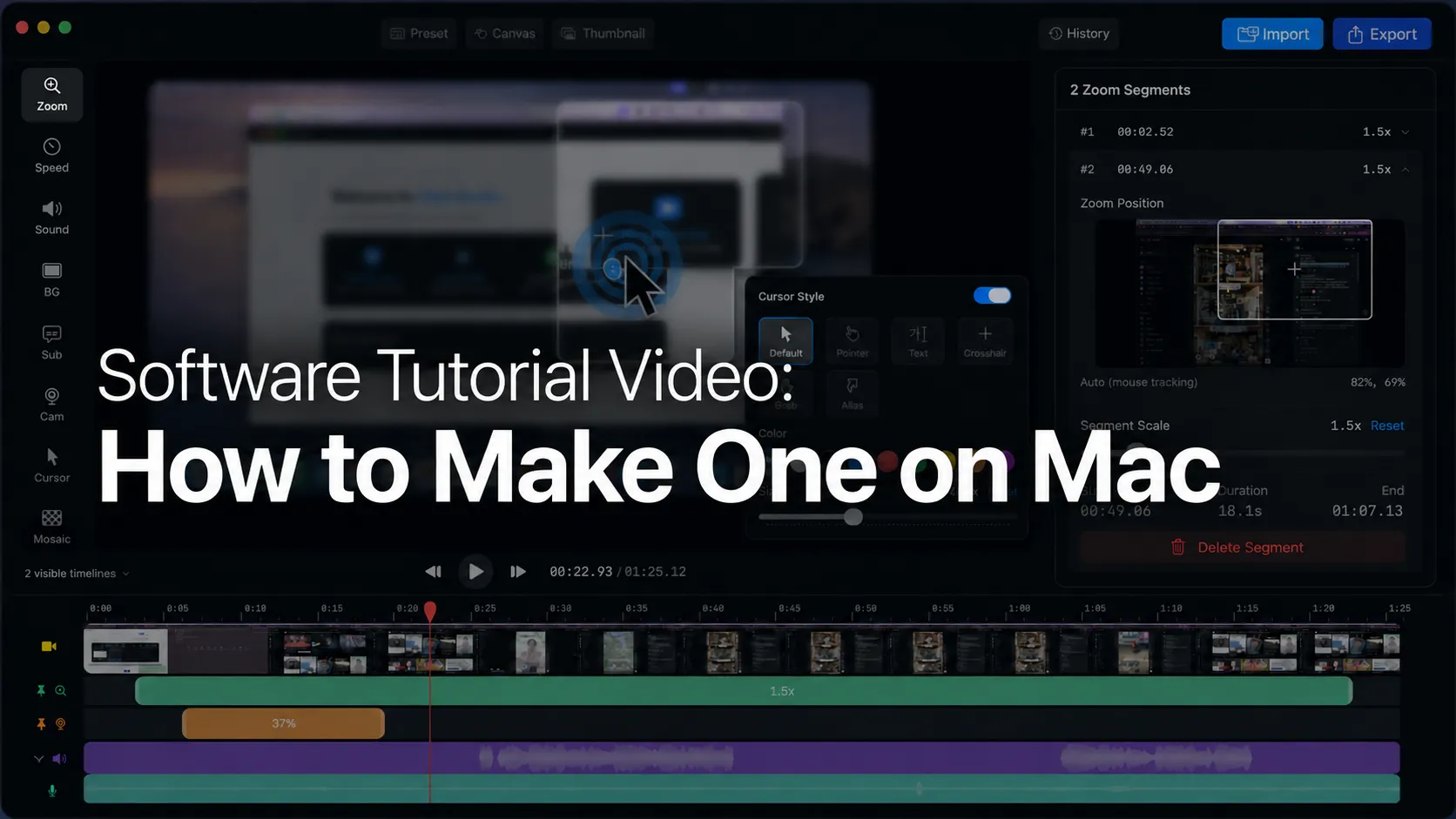Click the red playhead marker on ruler

[430, 611]
